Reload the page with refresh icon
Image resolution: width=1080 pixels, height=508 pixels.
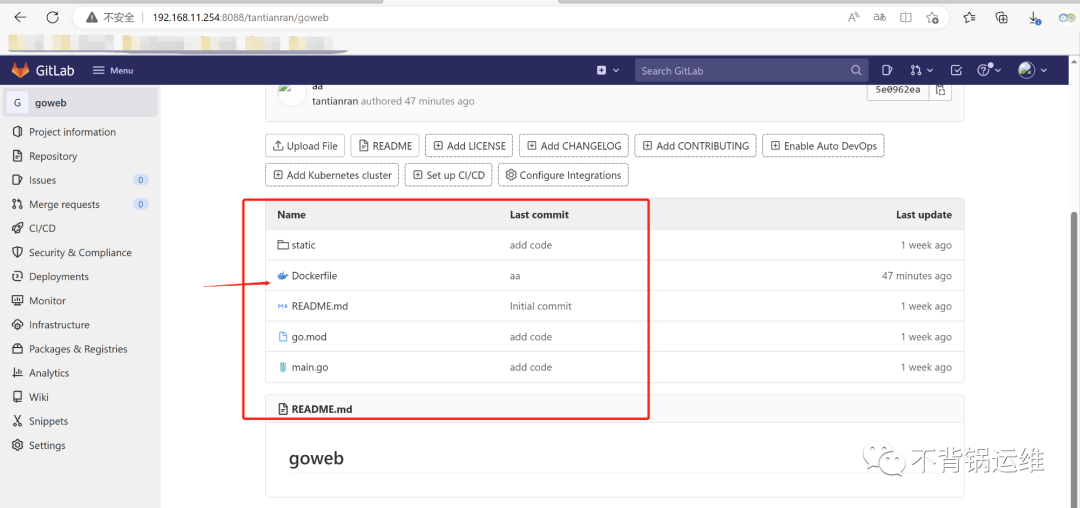coord(53,18)
